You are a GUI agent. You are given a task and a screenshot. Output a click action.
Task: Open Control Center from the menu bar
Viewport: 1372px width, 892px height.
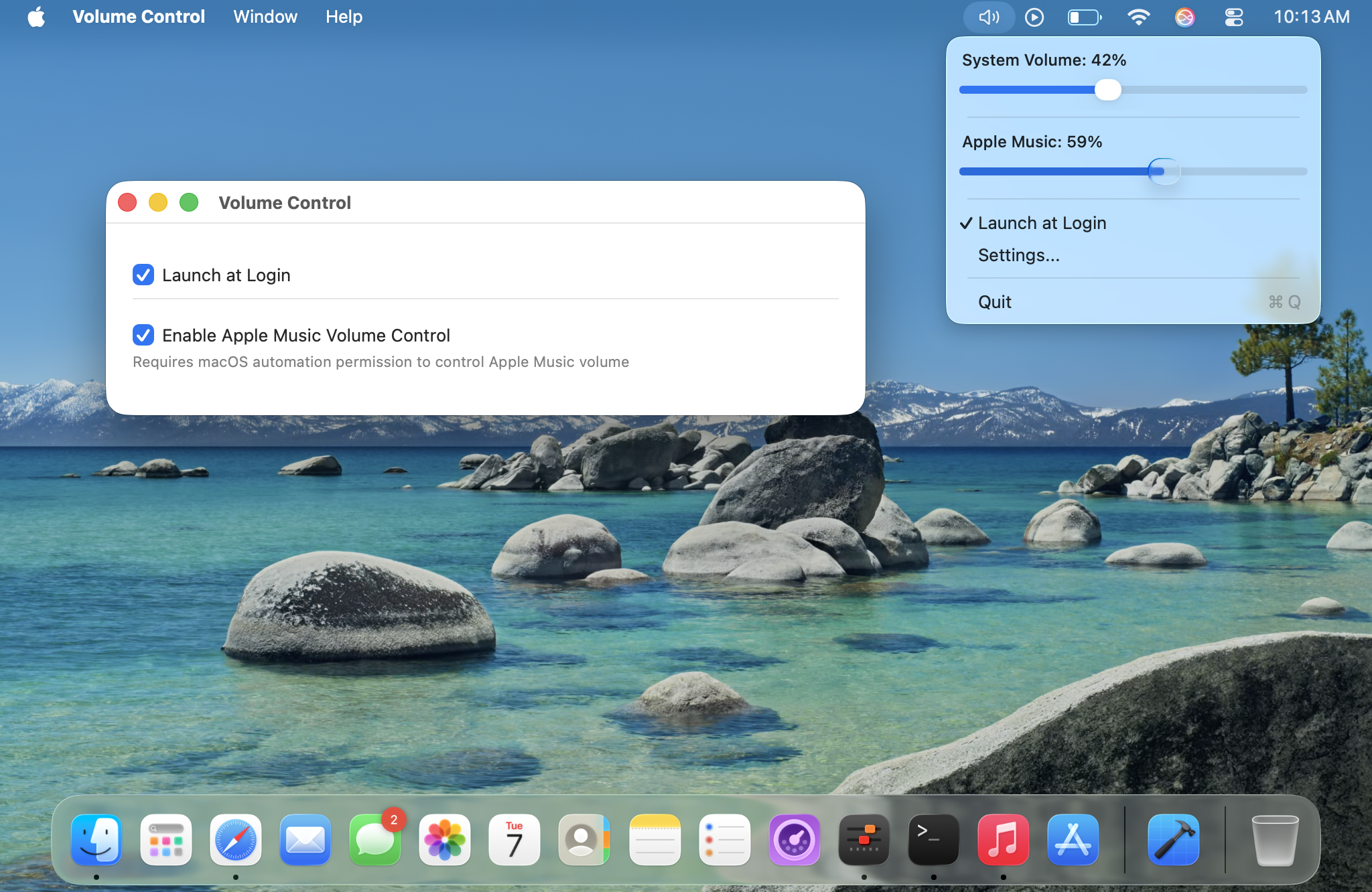[1235, 17]
